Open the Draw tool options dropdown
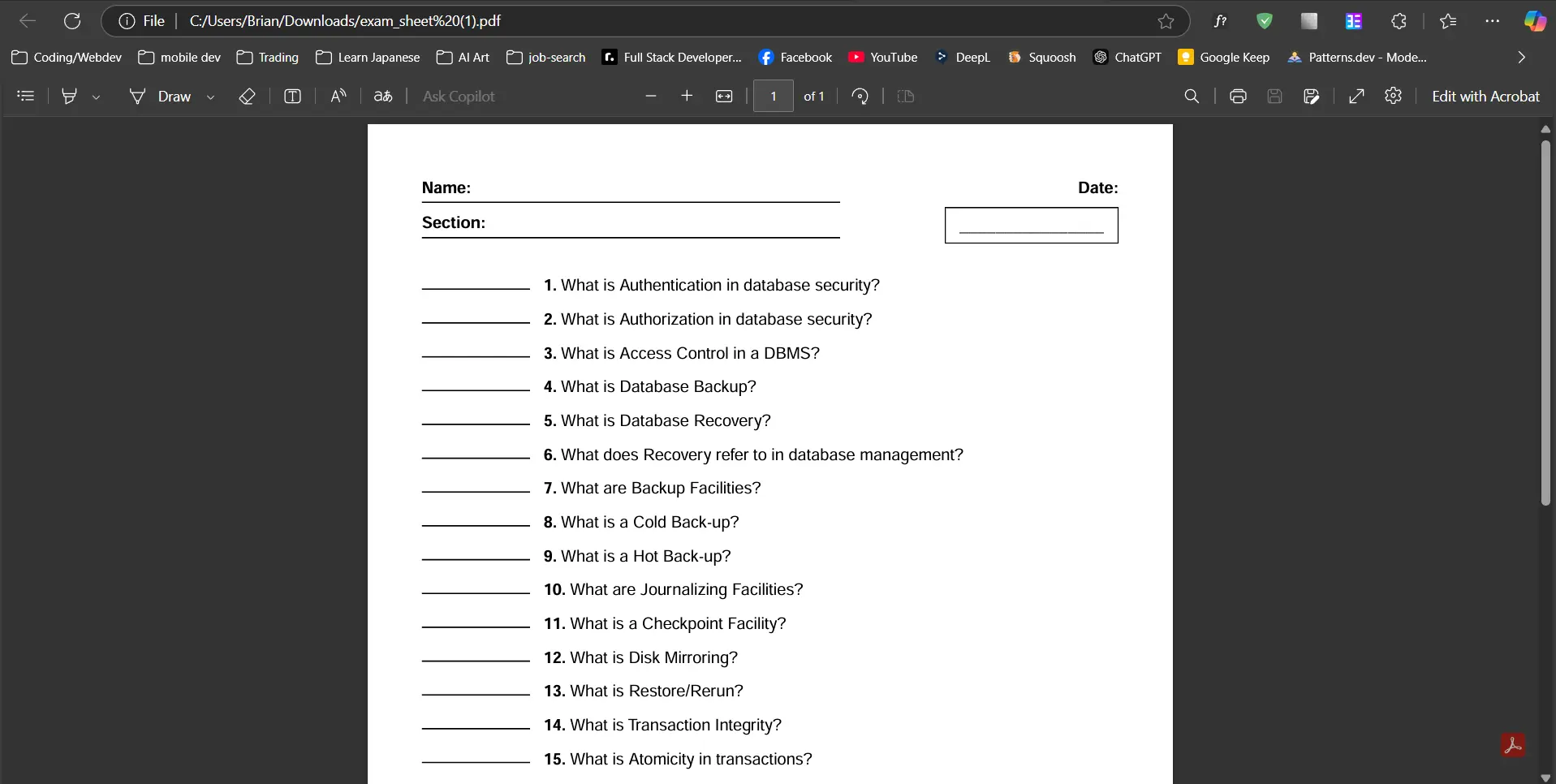Screen dimensions: 1556x784 (x=210, y=97)
